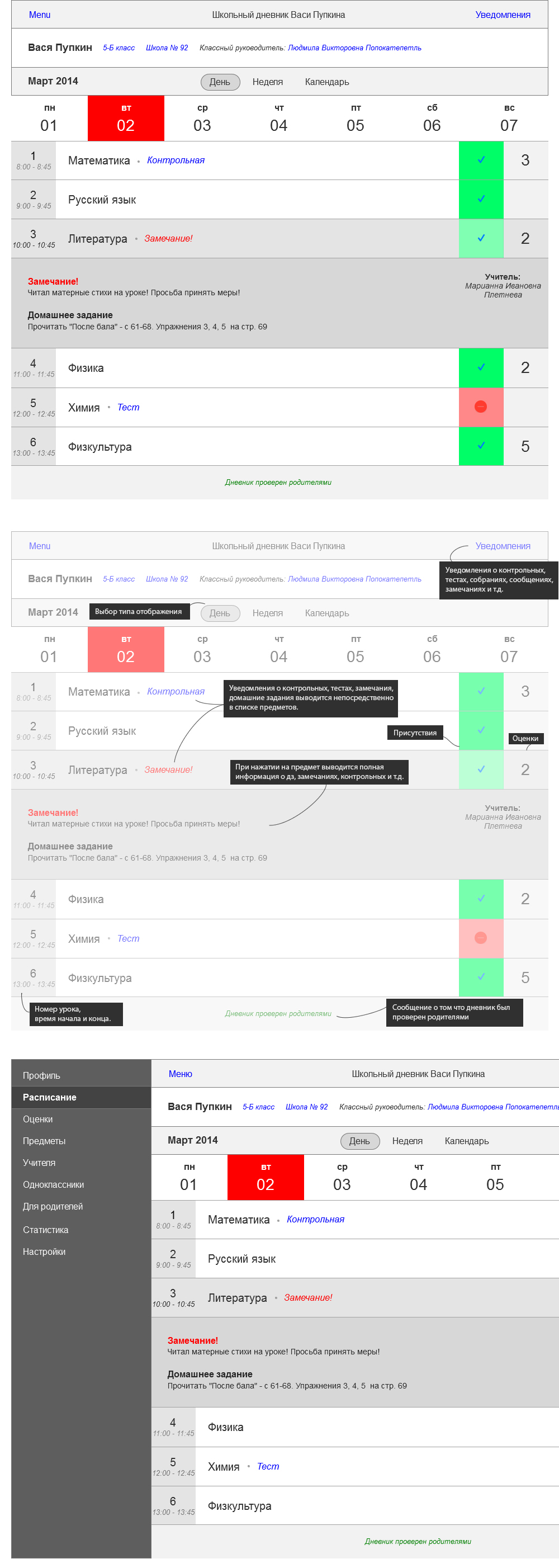
Task: Collapse the expanded Литература lesson in top diary
Action: tap(97, 239)
